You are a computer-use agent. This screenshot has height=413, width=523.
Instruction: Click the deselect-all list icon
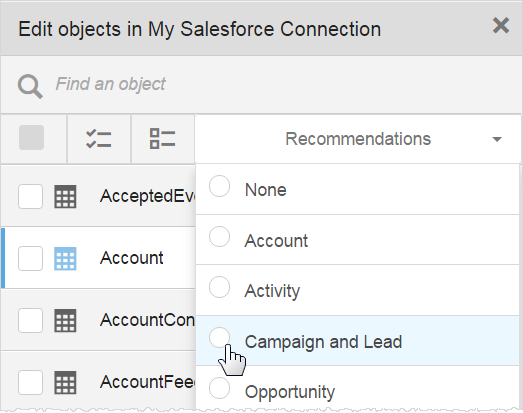tap(162, 139)
